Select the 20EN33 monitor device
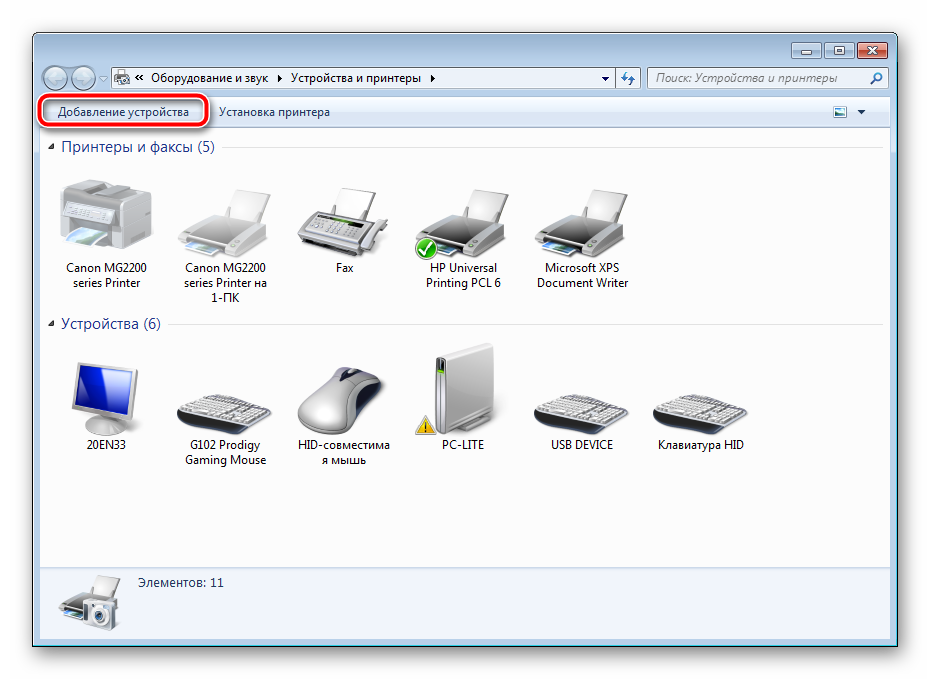Screen dimensions: 930x679 coord(106,396)
